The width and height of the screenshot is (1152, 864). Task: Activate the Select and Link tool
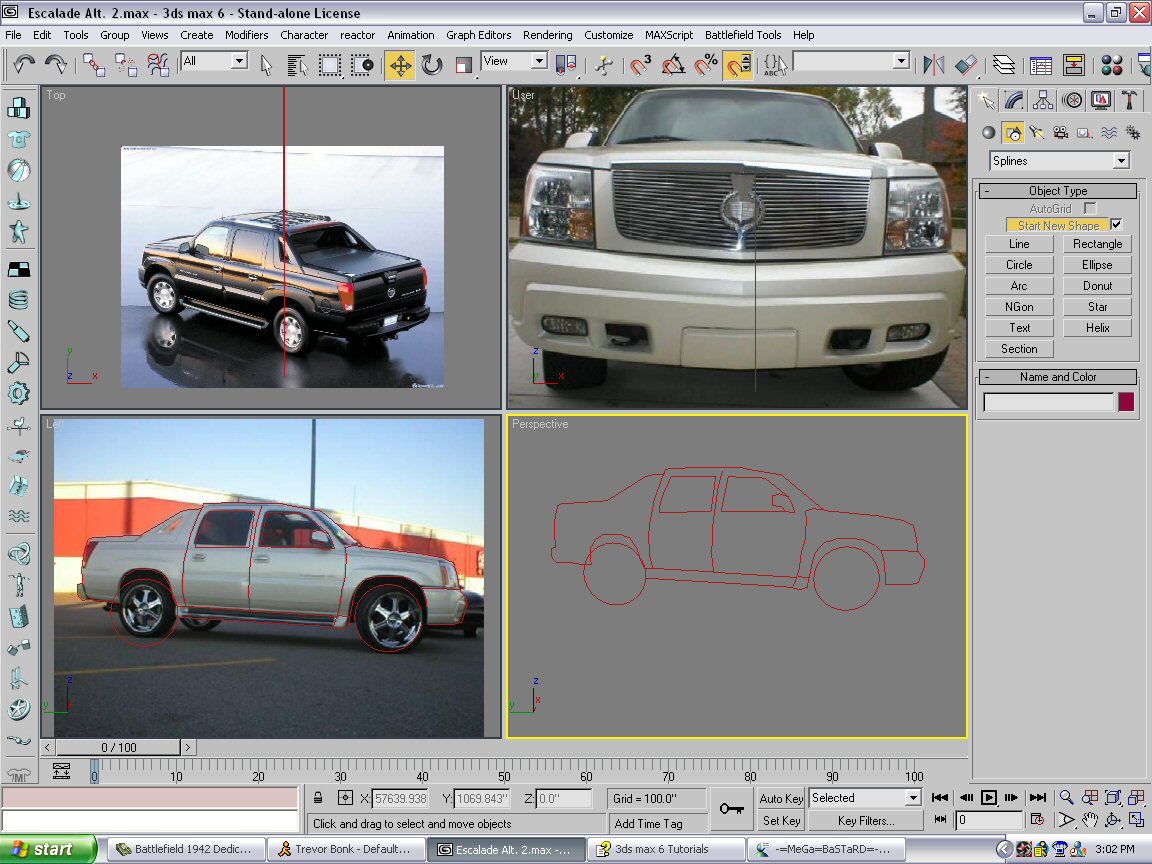click(93, 65)
